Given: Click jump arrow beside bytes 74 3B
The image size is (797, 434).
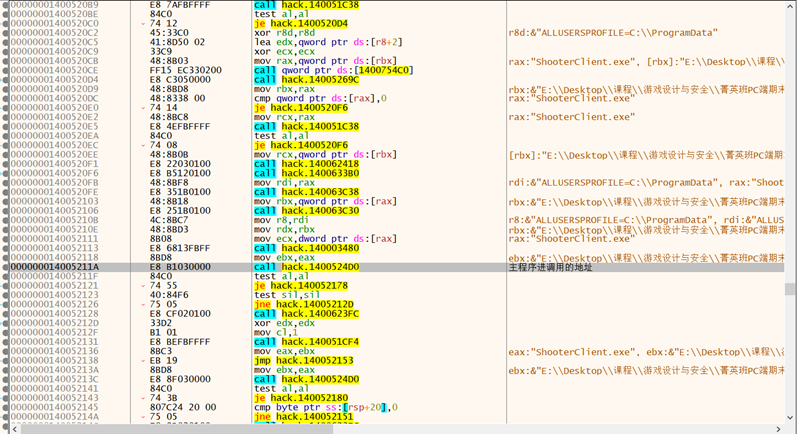Looking at the screenshot, I should tap(143, 398).
